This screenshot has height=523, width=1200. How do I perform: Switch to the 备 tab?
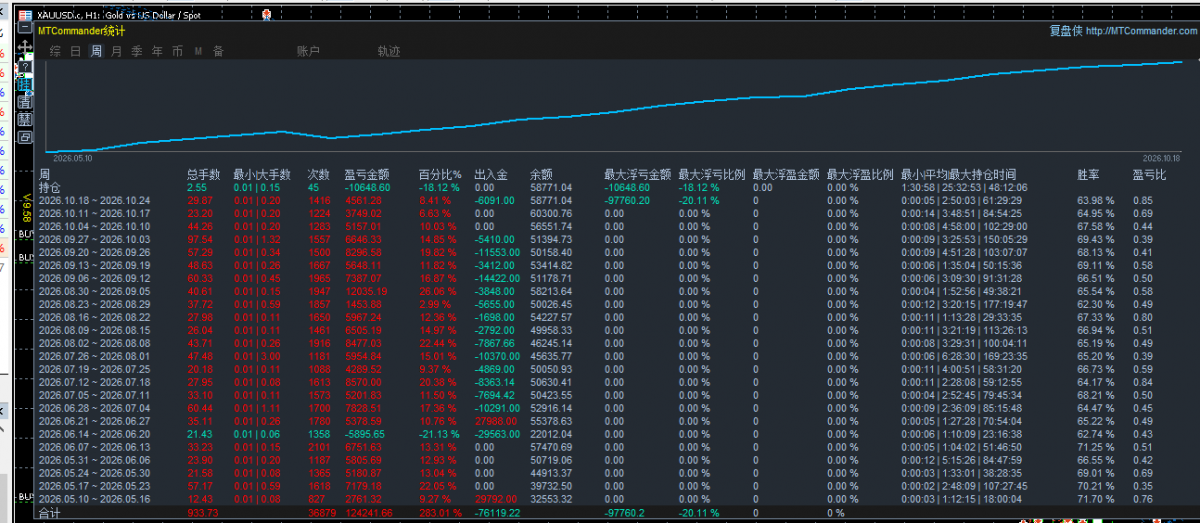click(x=218, y=51)
